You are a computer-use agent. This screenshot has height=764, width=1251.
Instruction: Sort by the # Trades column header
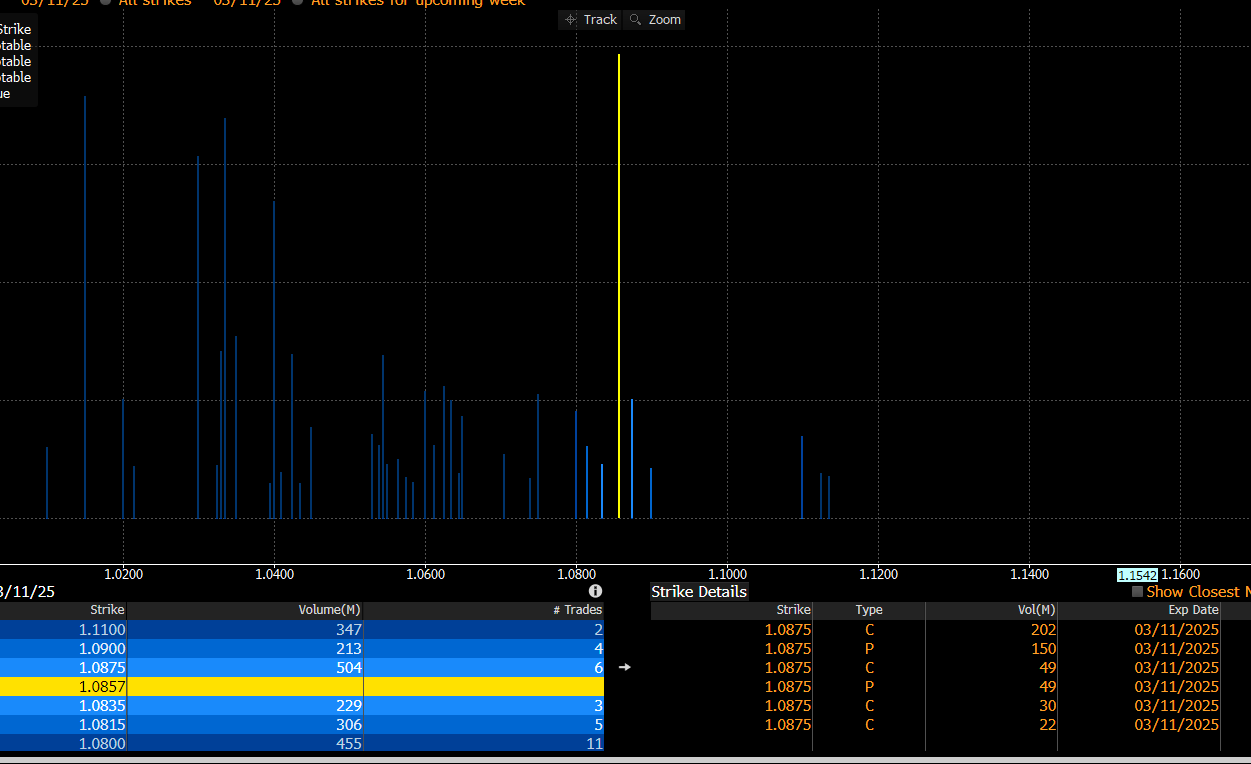click(x=578, y=610)
